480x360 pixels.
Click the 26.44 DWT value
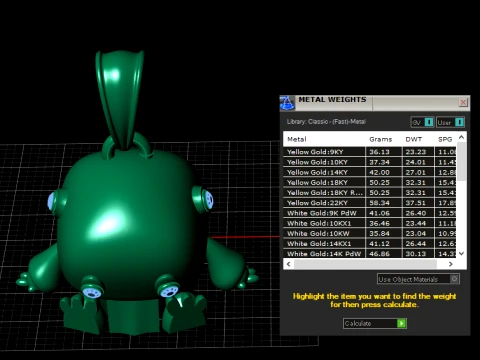coord(416,244)
